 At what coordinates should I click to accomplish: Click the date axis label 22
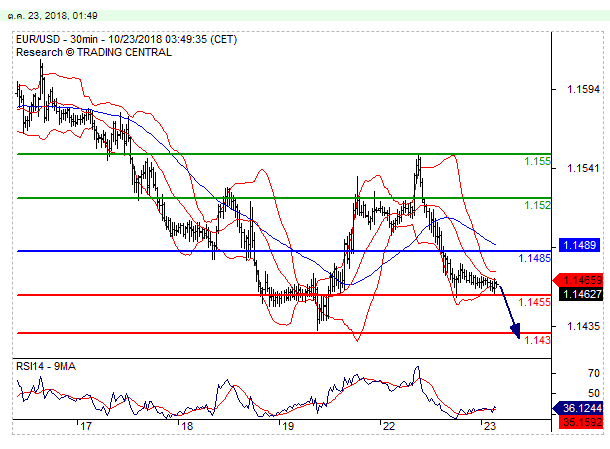pos(389,426)
